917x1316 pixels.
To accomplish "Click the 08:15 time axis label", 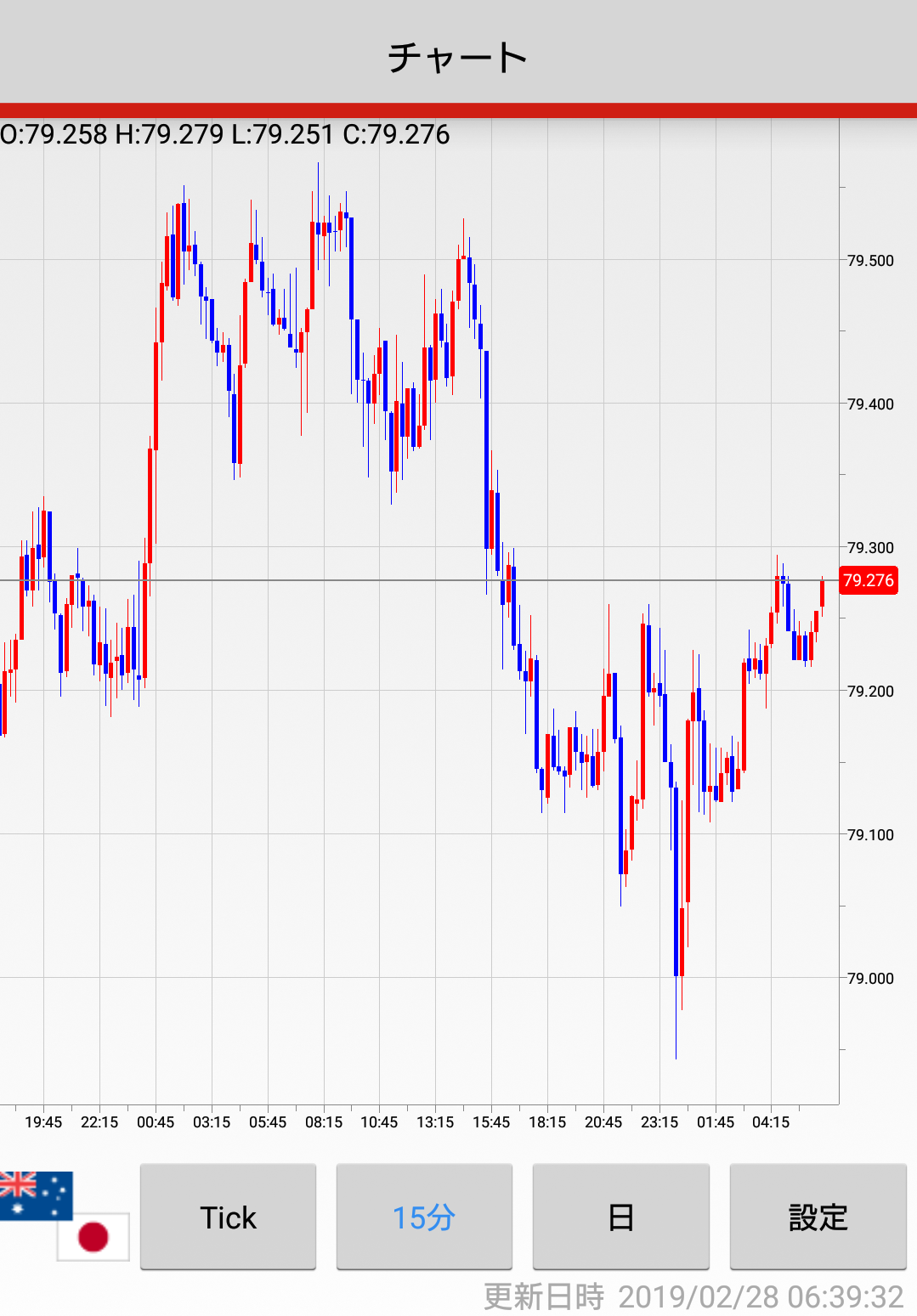I will click(x=324, y=1122).
